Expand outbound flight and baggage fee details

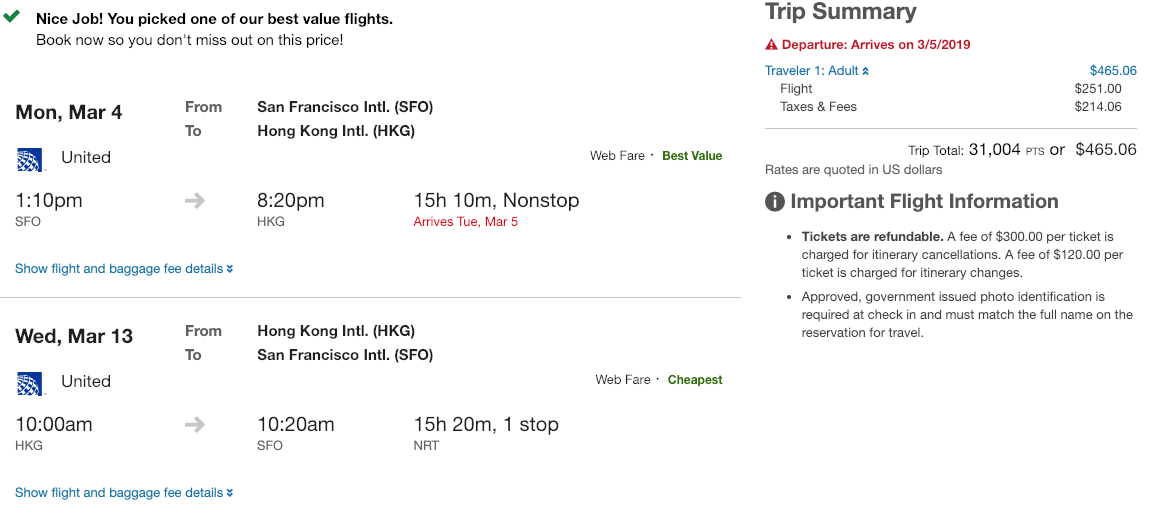[x=124, y=269]
